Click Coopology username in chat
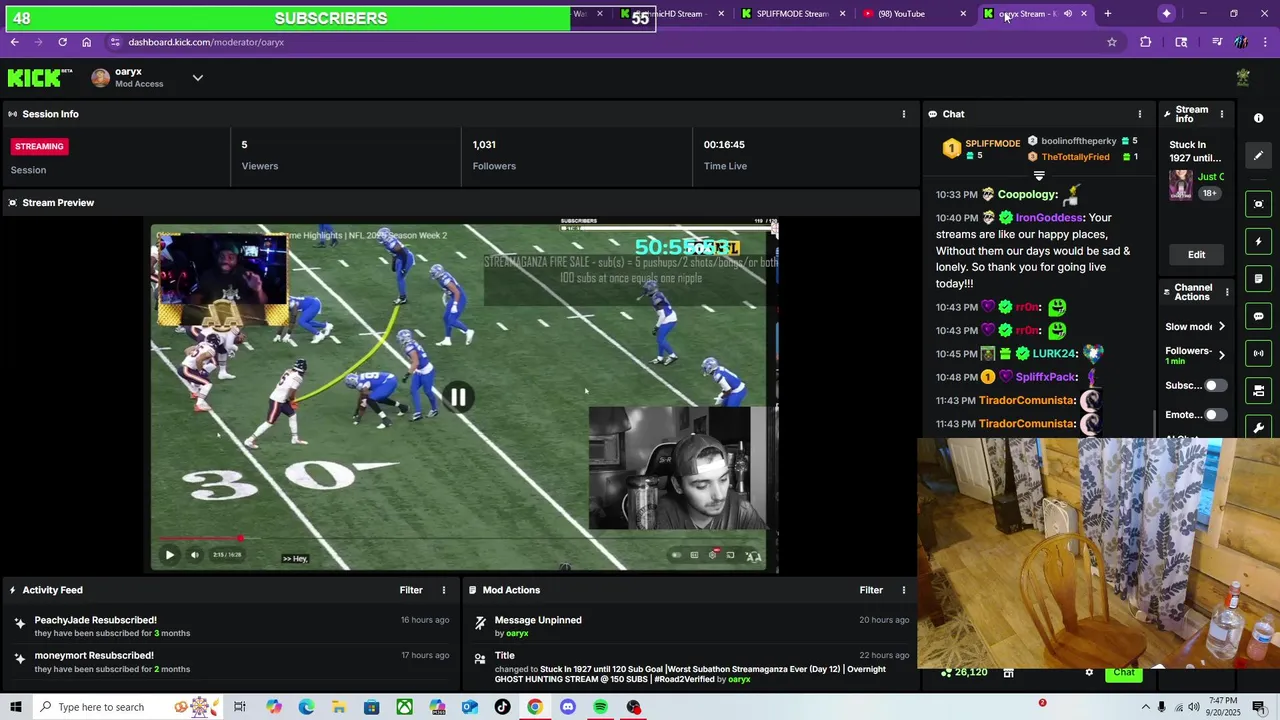1280x720 pixels. coord(1027,195)
